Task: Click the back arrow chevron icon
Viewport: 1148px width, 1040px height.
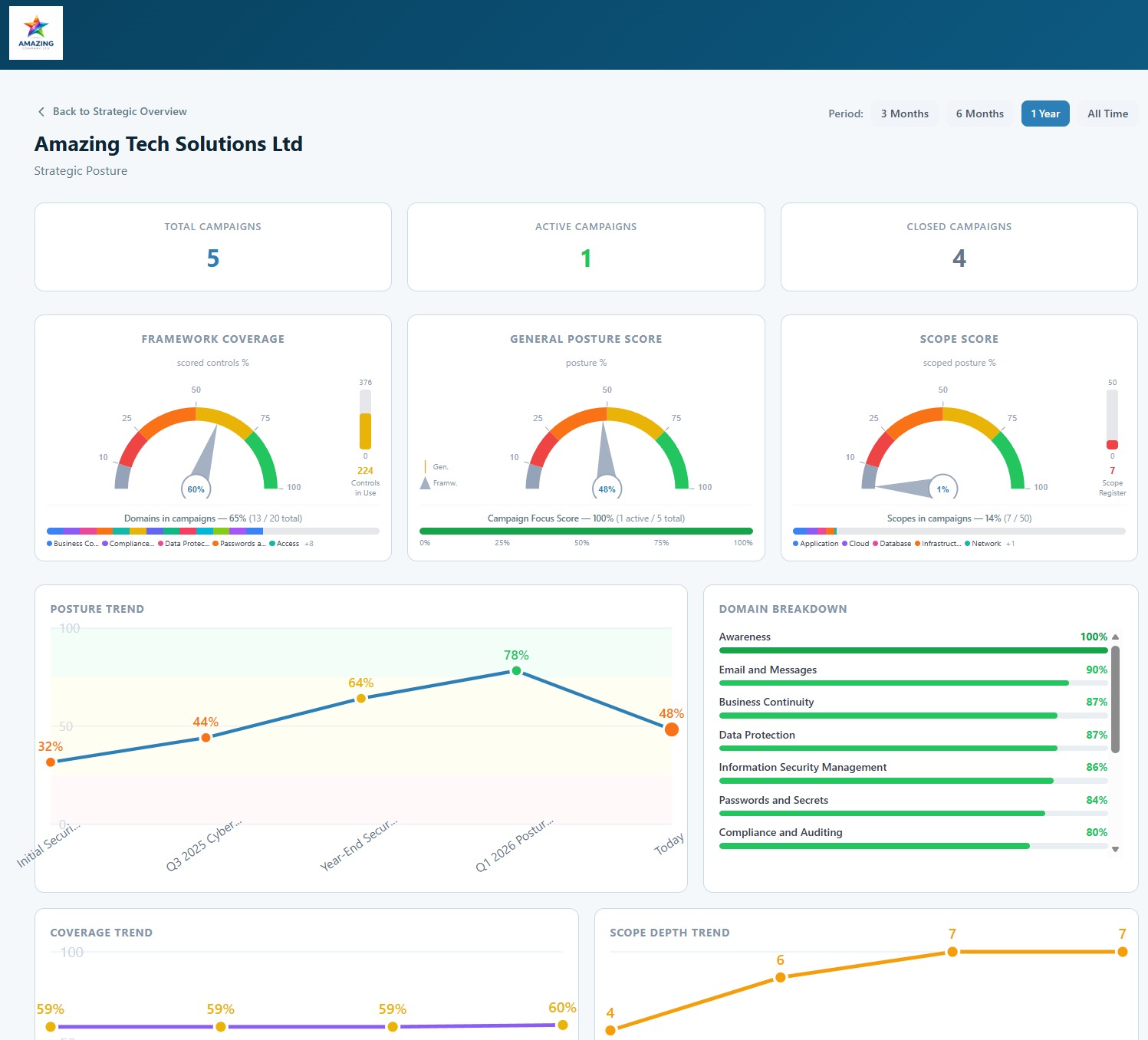Action: 41,112
